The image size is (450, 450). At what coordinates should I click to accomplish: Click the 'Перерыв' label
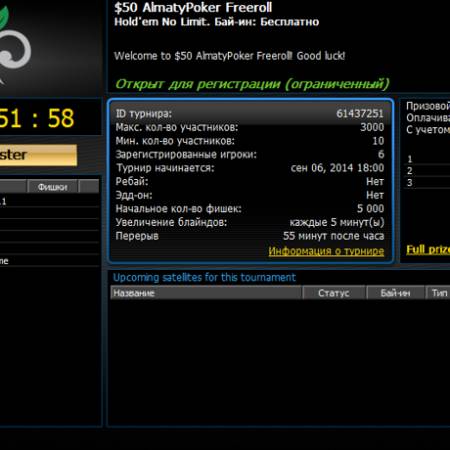[137, 236]
